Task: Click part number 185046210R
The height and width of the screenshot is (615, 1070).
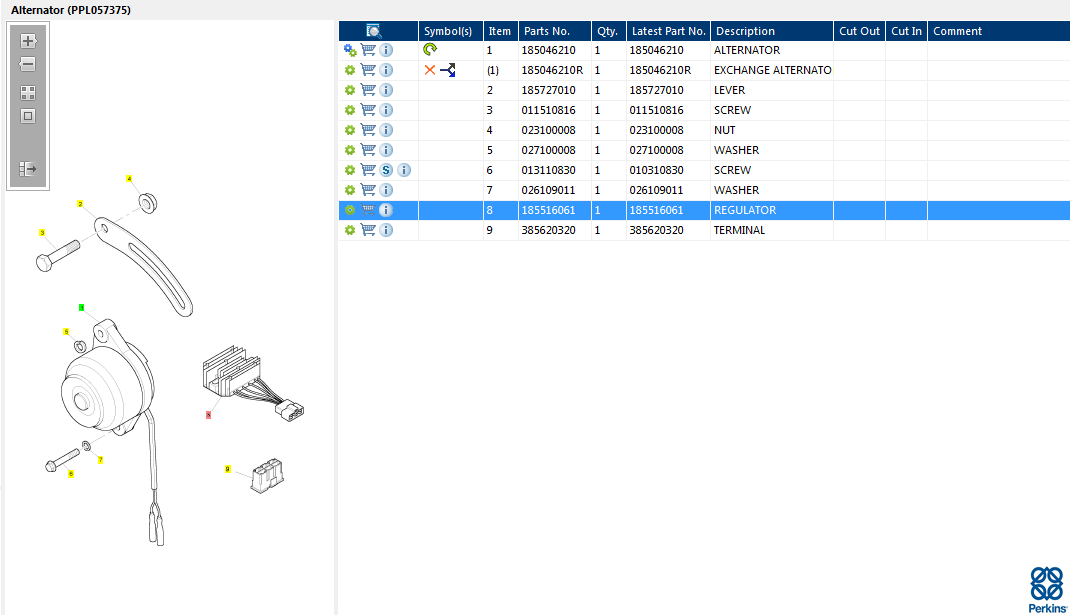Action: 552,70
